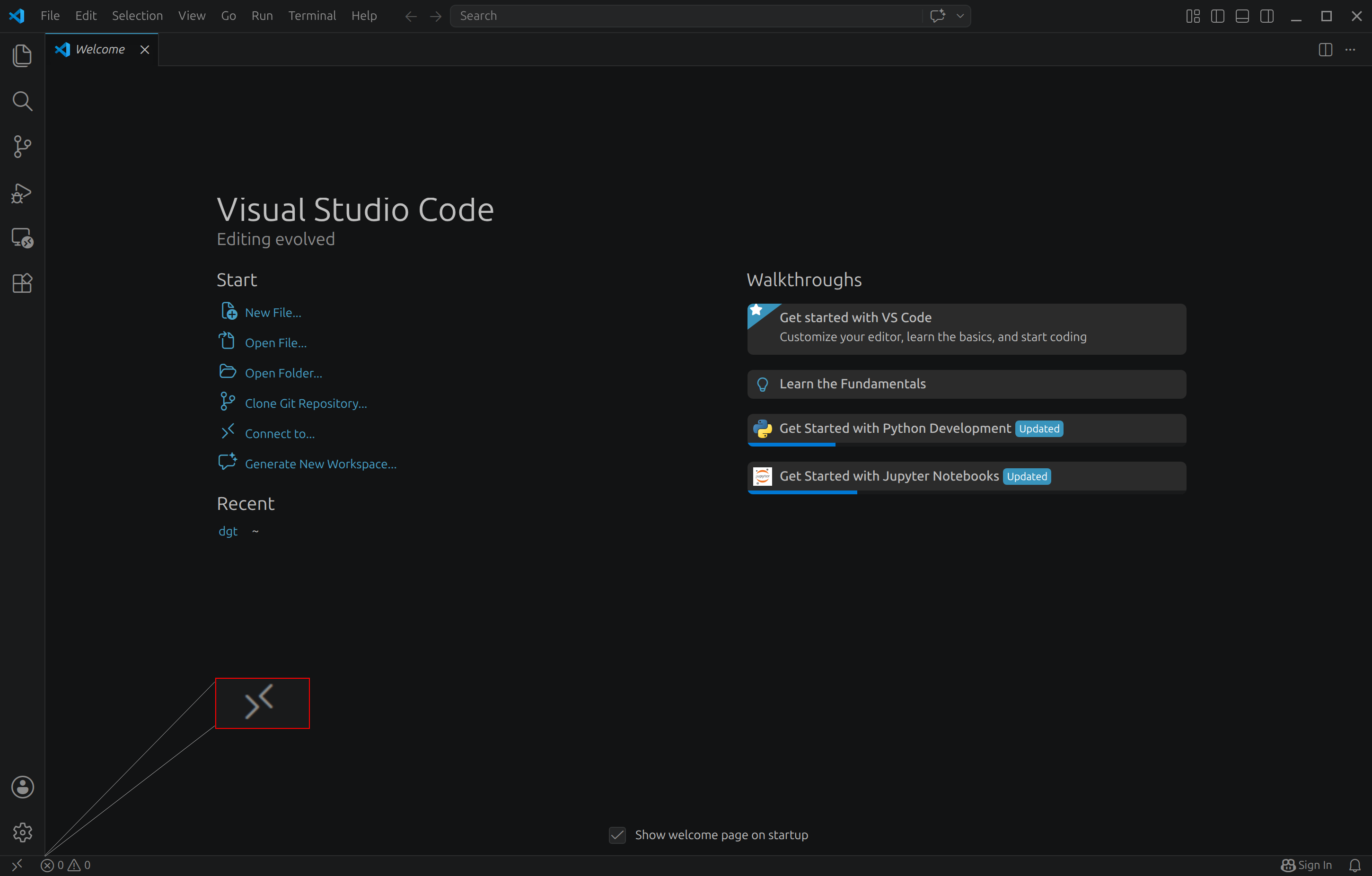Open the errors and warnings status indicator
The image size is (1372, 876).
click(x=65, y=865)
